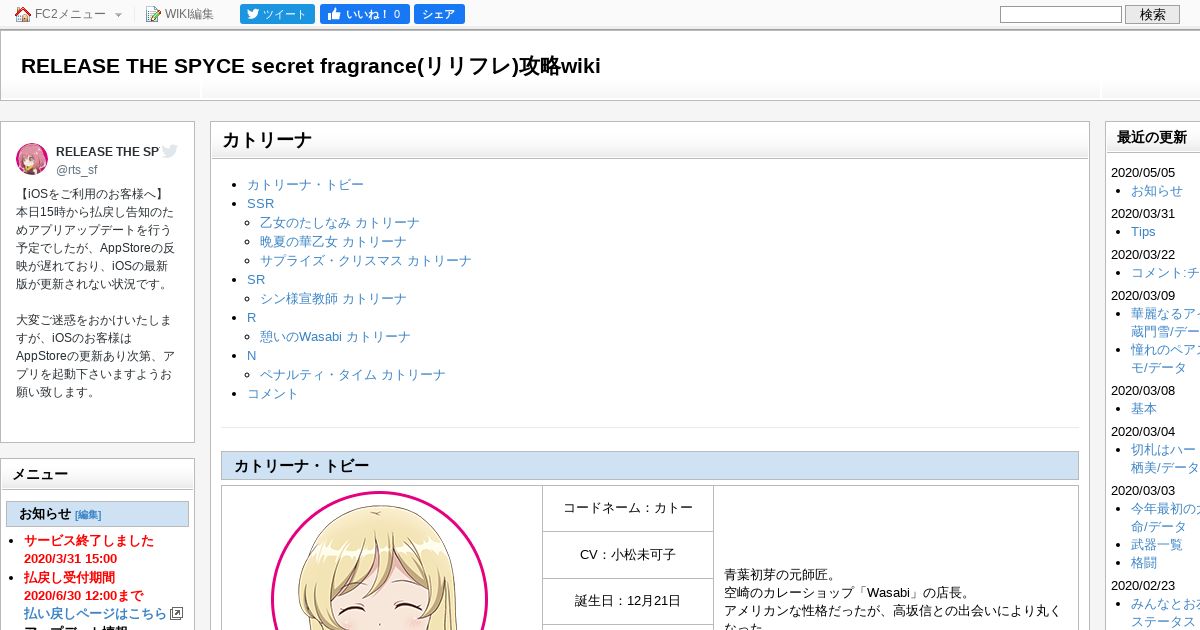Viewport: 1200px width, 630px height.
Task: Select the CV:小松未可子 cell
Action: tap(628, 555)
